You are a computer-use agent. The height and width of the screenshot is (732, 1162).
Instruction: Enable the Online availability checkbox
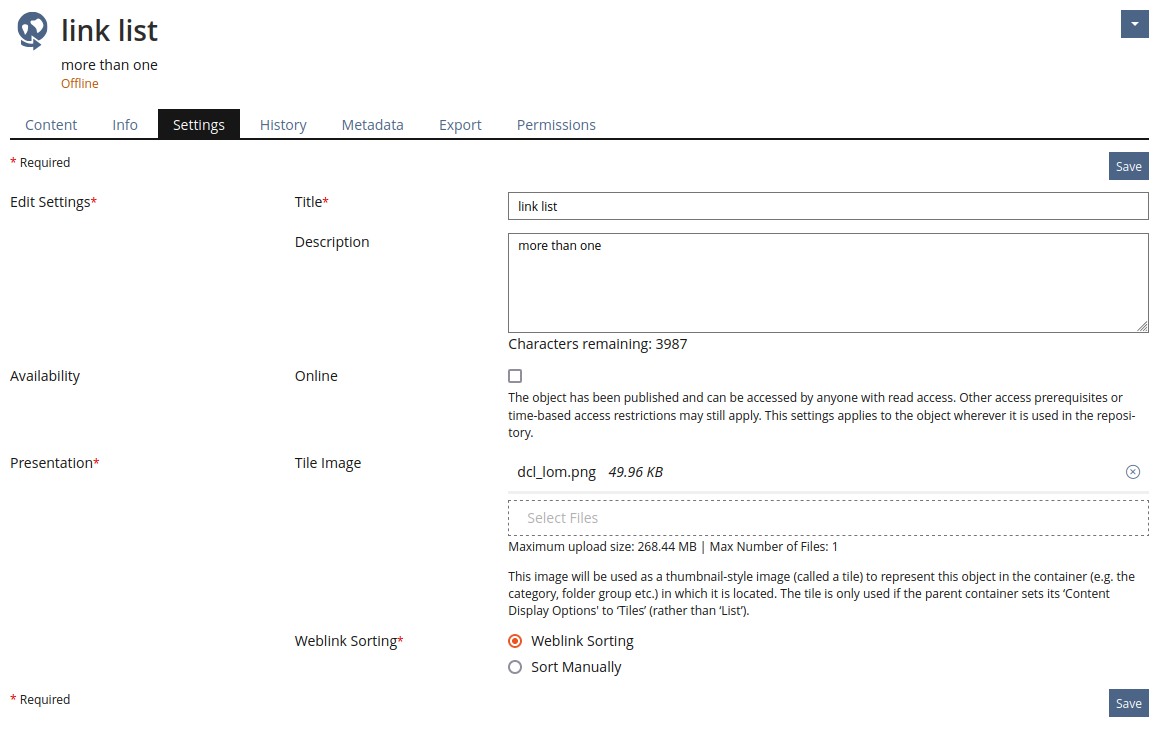(515, 376)
